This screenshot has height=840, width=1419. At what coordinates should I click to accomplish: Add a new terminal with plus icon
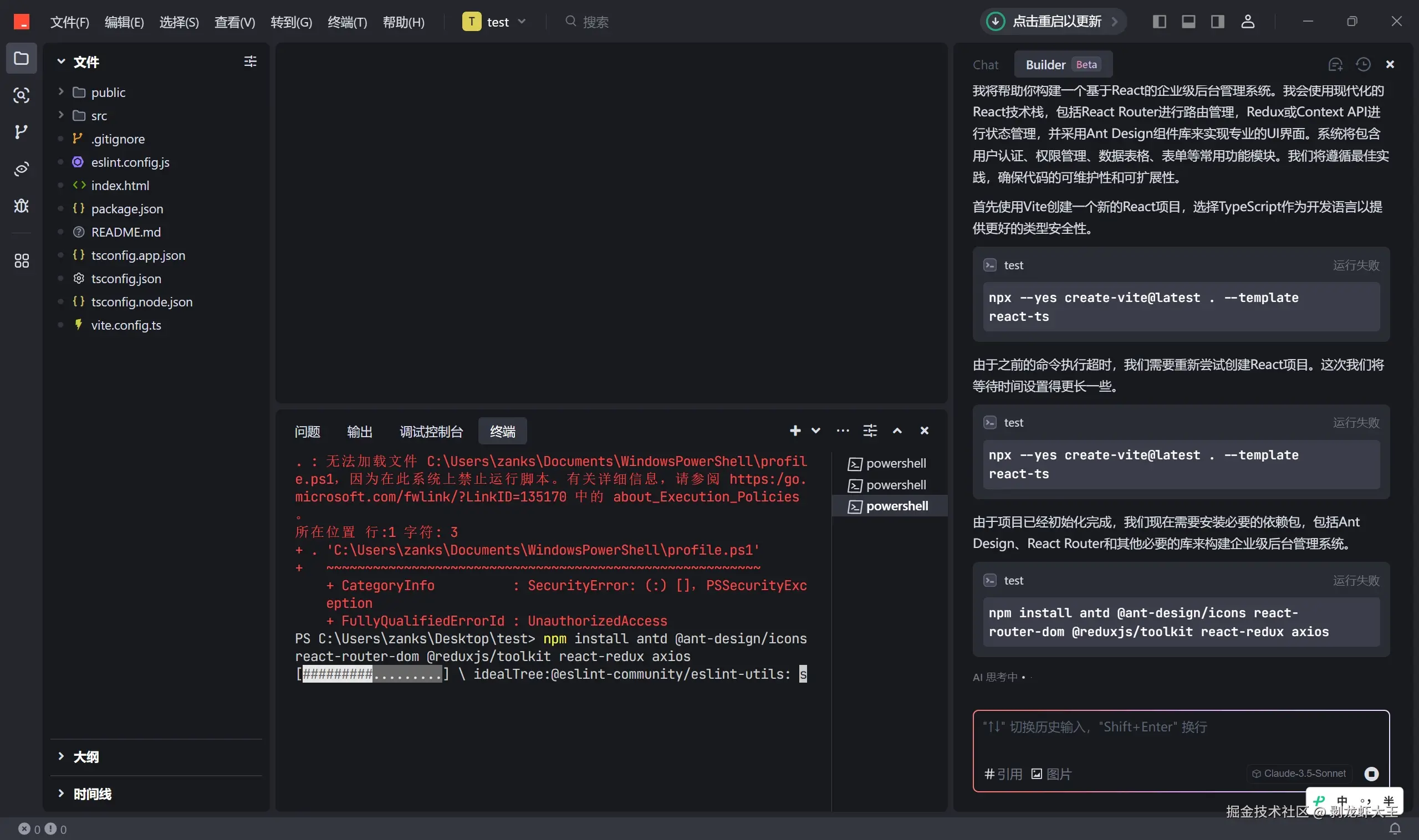pyautogui.click(x=795, y=431)
